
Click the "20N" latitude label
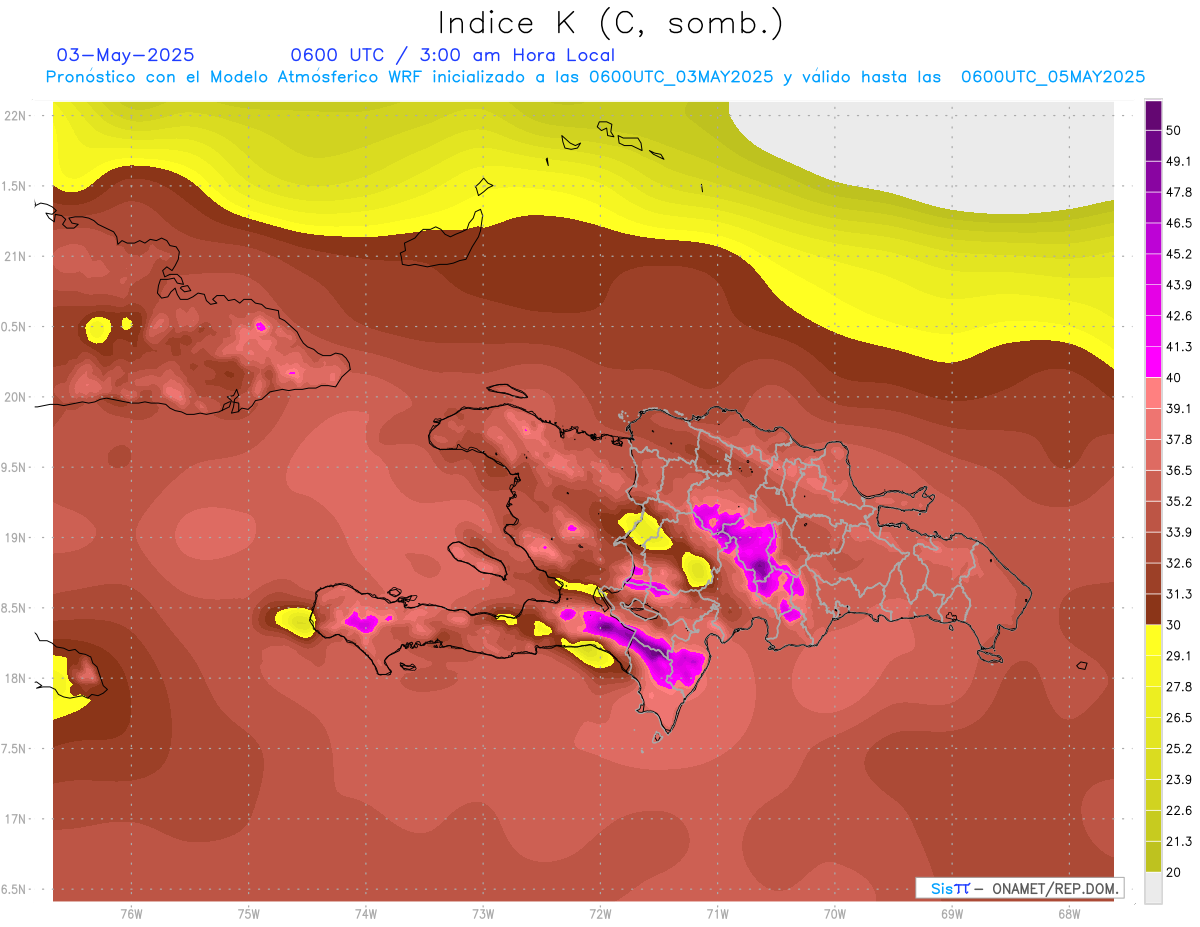[16, 397]
